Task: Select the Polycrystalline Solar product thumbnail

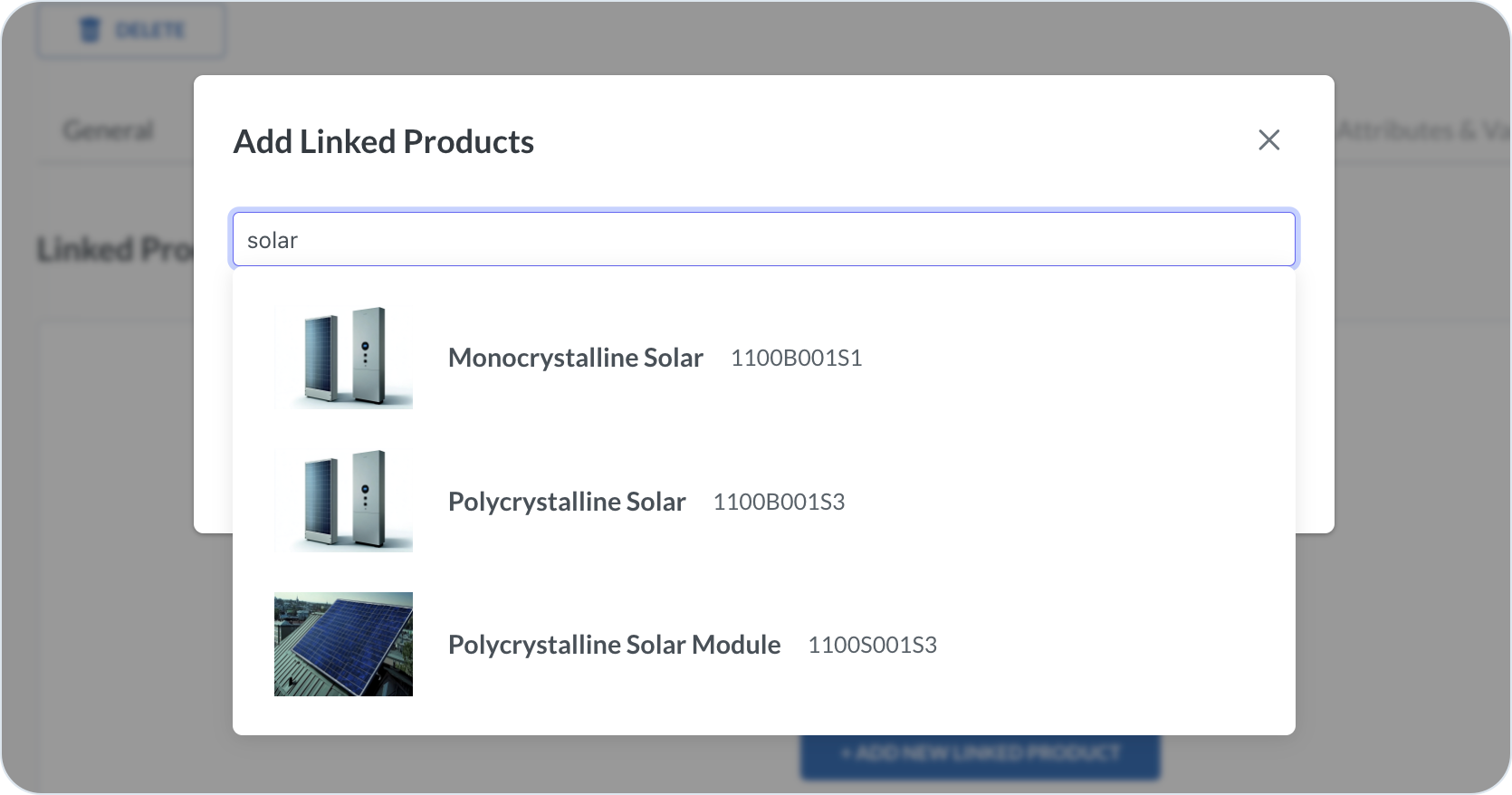Action: [343, 500]
